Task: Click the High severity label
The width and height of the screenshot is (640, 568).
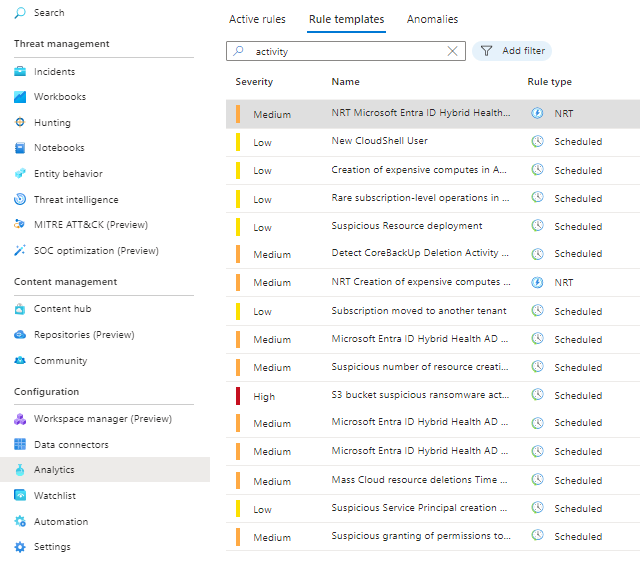Action: click(x=264, y=397)
